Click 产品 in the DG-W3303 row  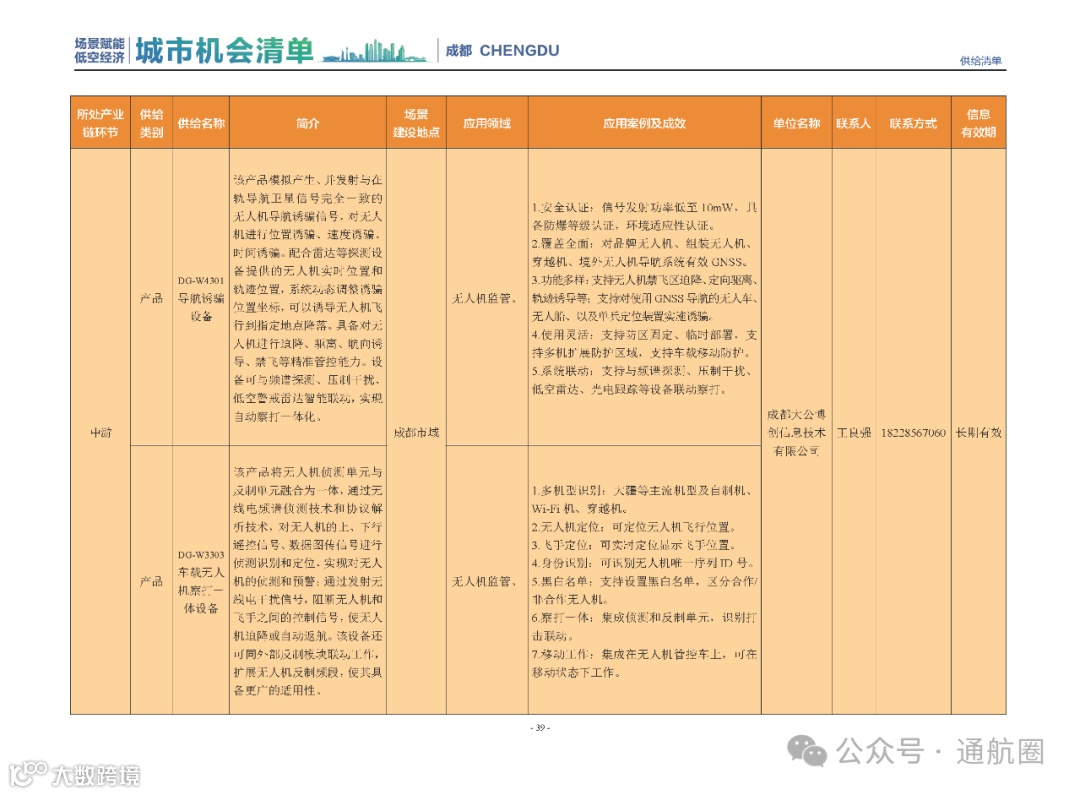(152, 581)
